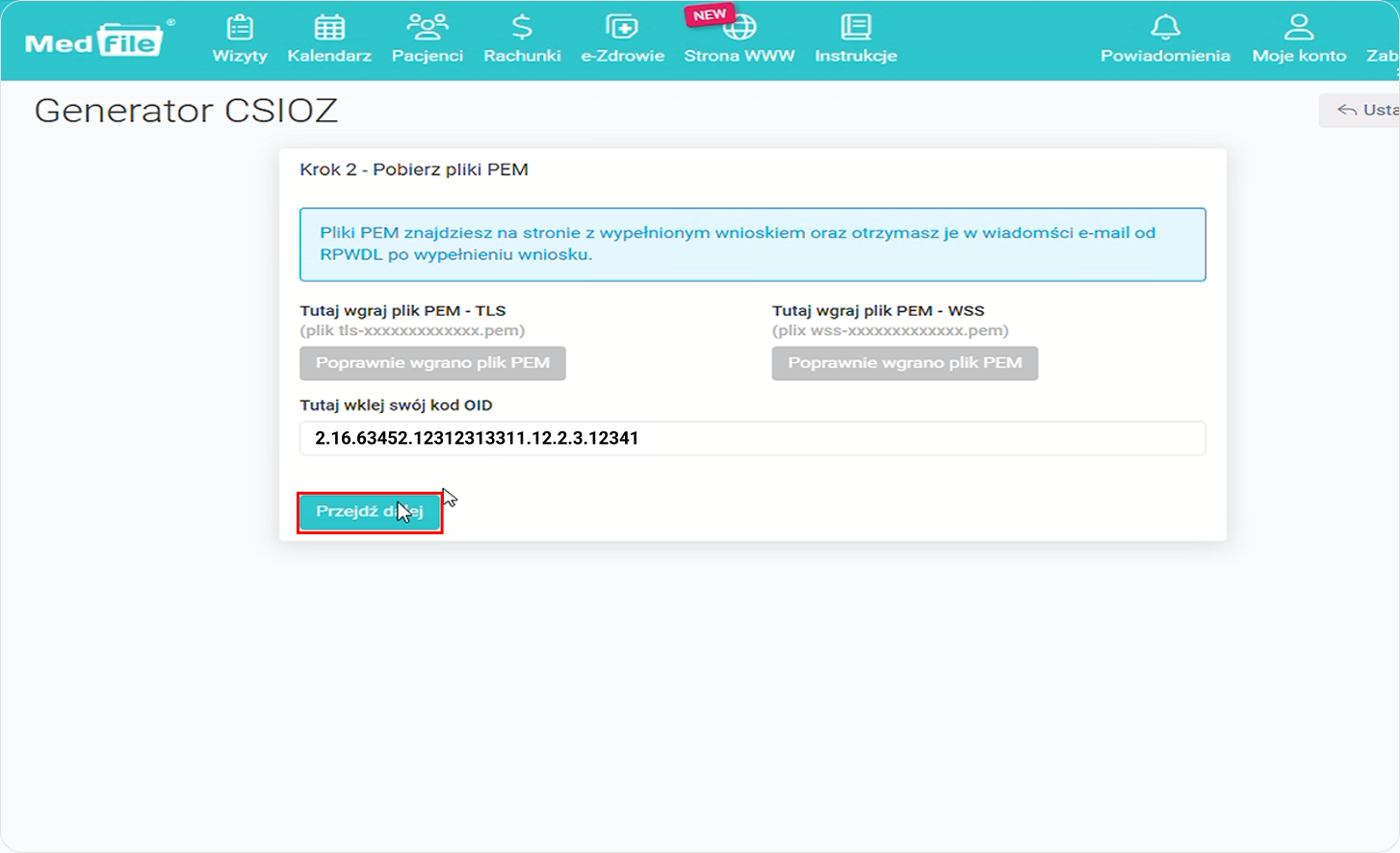Click the PEM - TLS upload button
This screenshot has width=1400, height=853.
(432, 363)
